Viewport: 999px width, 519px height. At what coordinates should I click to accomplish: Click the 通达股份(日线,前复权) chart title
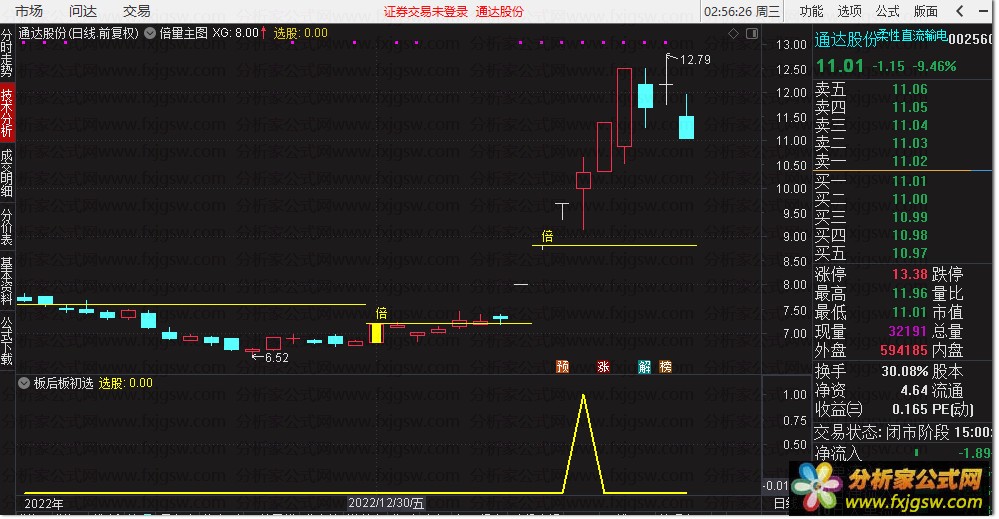click(x=78, y=33)
